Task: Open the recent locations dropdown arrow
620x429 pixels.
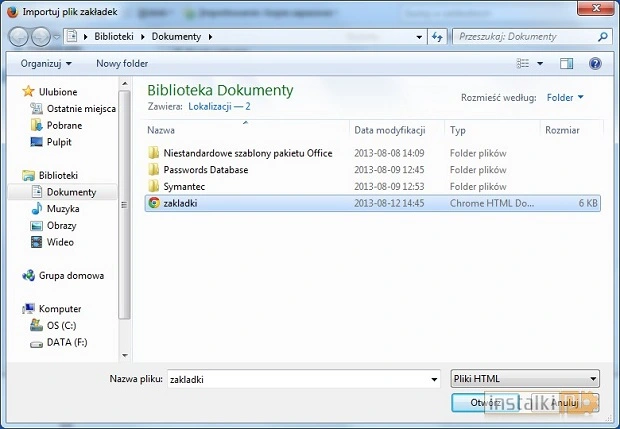Action: 57,37
